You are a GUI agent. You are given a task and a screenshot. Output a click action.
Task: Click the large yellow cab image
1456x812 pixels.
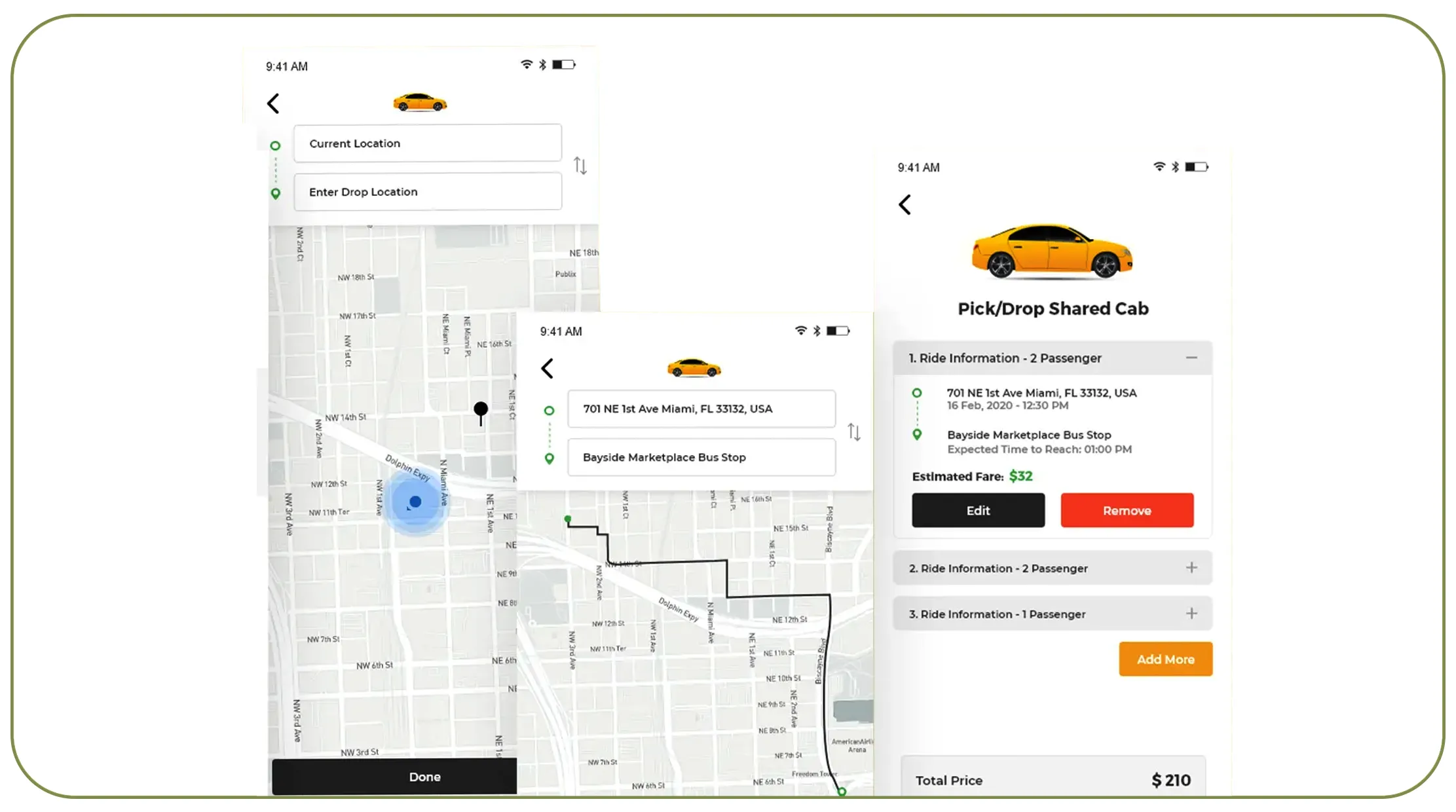1052,251
